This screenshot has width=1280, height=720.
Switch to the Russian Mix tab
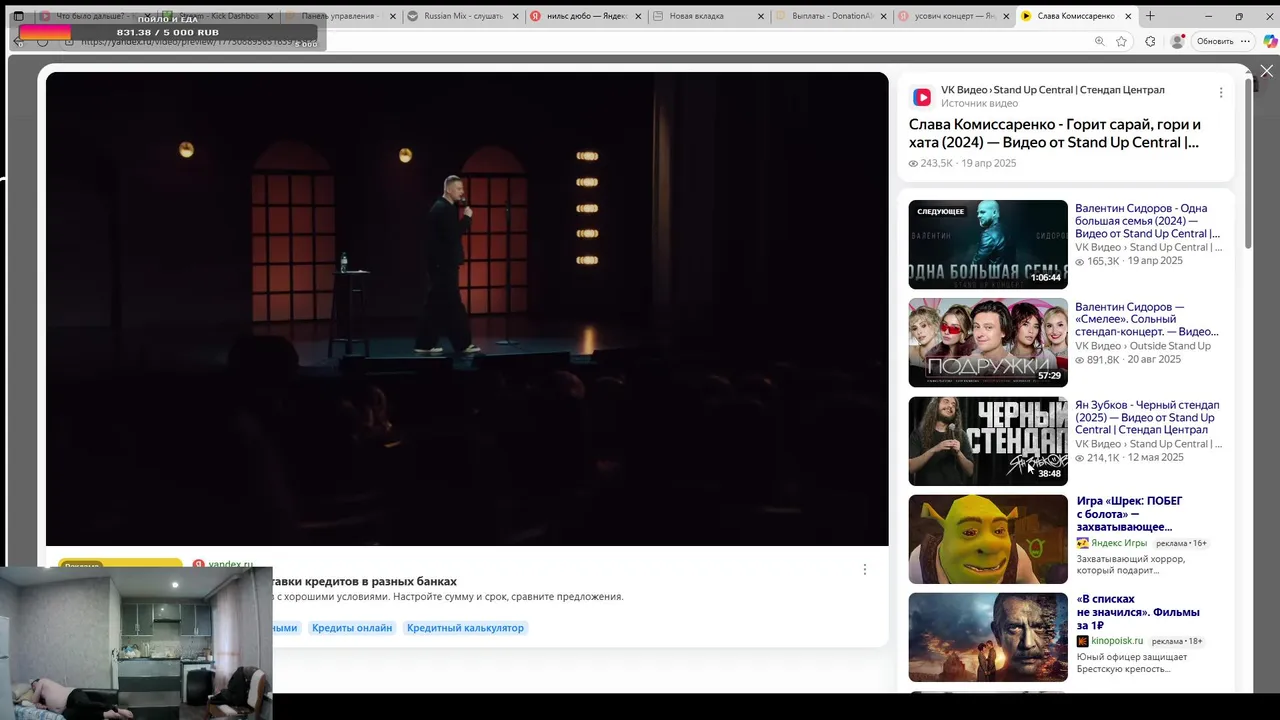coord(462,16)
